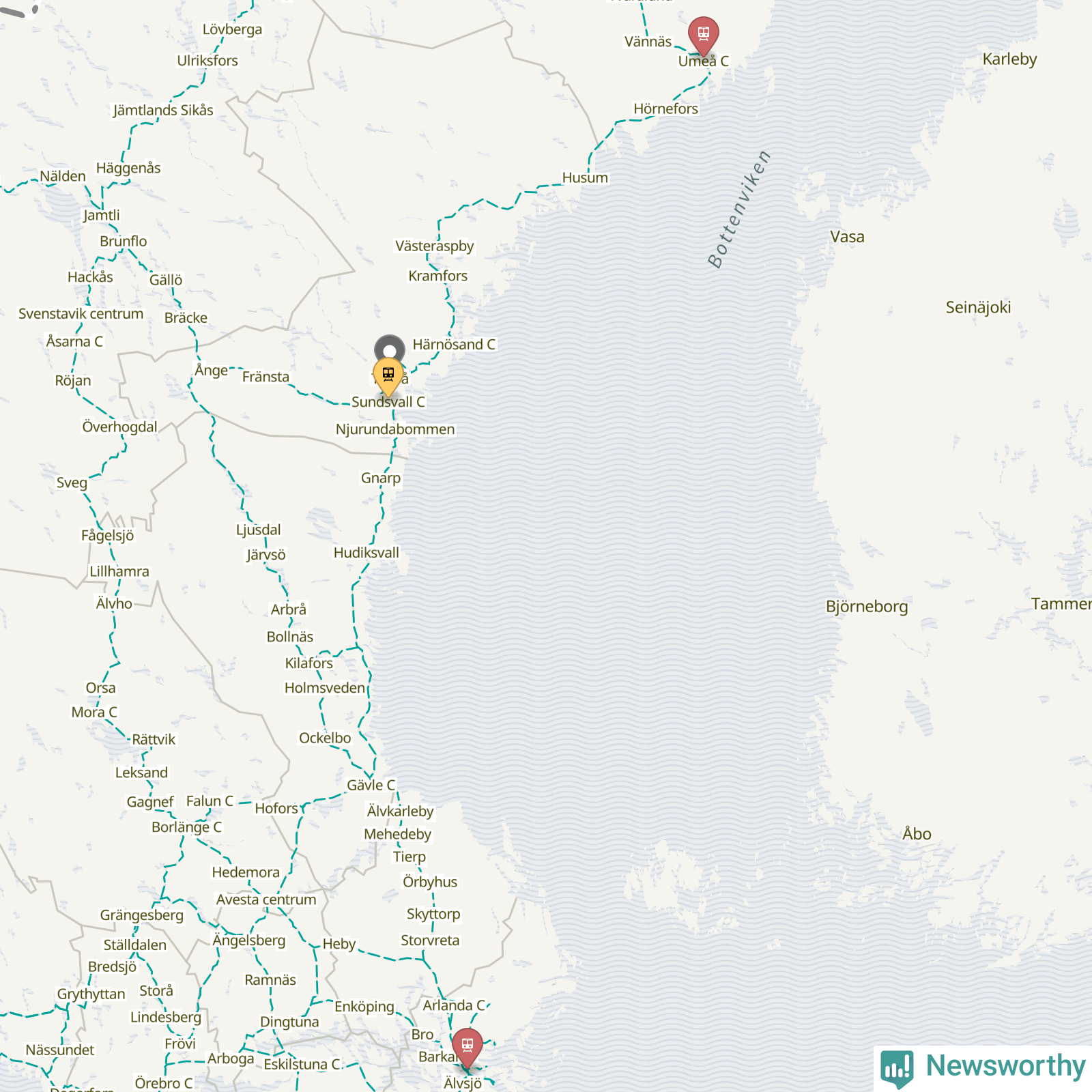Click the red train marker at Umeå C
Screen dimensions: 1092x1092
[703, 35]
